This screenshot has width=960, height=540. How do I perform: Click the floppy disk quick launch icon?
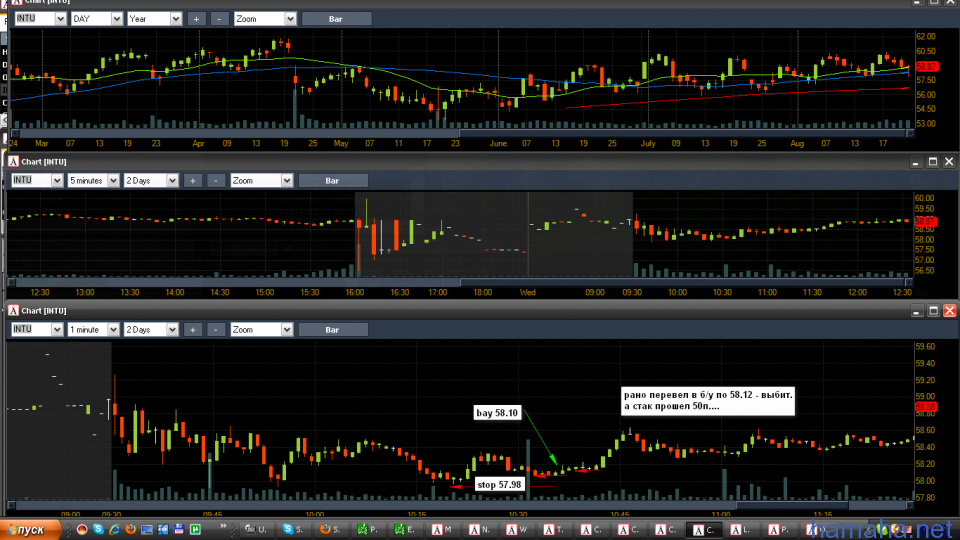point(179,529)
